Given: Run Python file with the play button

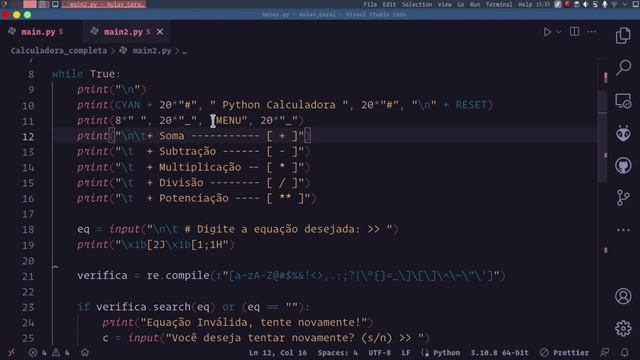Looking at the screenshot, I should tap(547, 32).
